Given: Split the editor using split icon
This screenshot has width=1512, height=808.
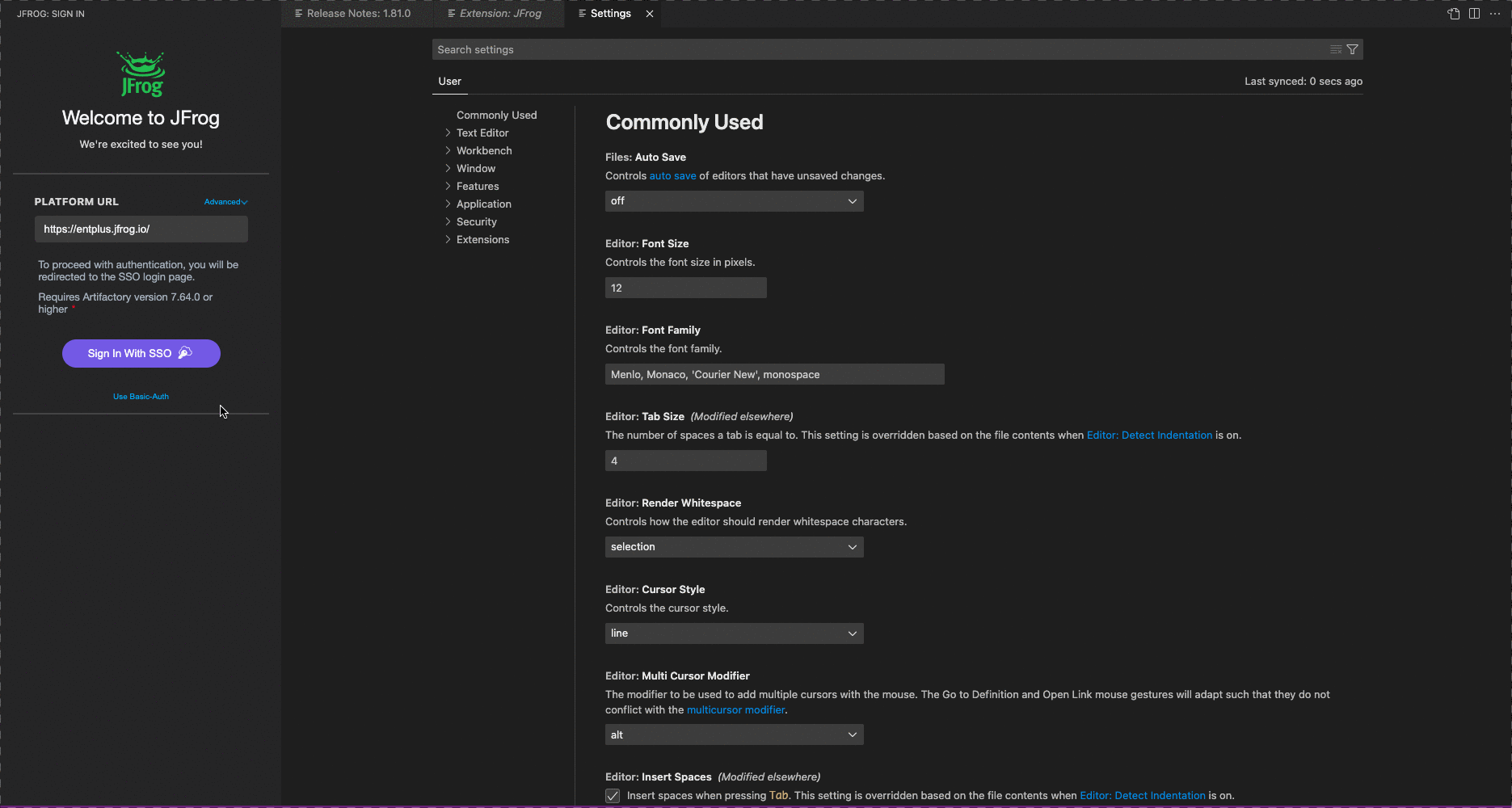Looking at the screenshot, I should 1475,14.
